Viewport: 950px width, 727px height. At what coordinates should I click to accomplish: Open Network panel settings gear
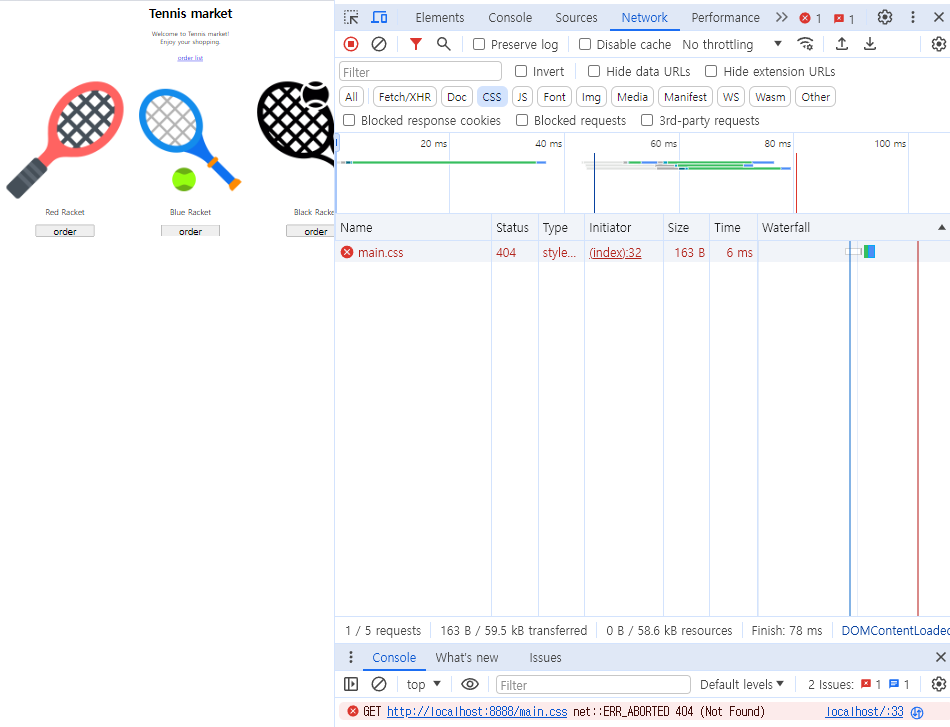click(x=938, y=44)
